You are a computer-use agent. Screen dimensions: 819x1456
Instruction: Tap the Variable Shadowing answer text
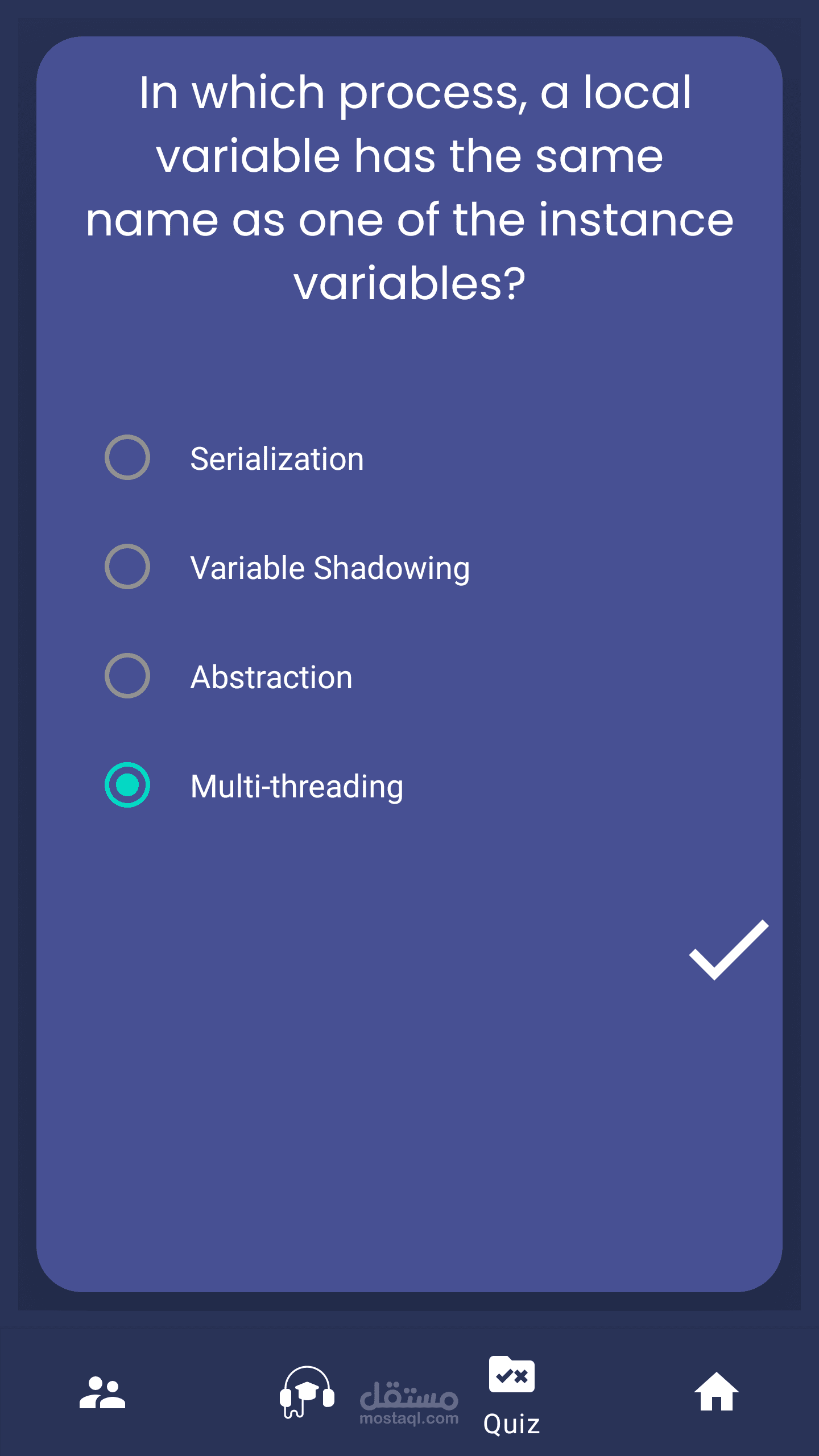tap(330, 568)
